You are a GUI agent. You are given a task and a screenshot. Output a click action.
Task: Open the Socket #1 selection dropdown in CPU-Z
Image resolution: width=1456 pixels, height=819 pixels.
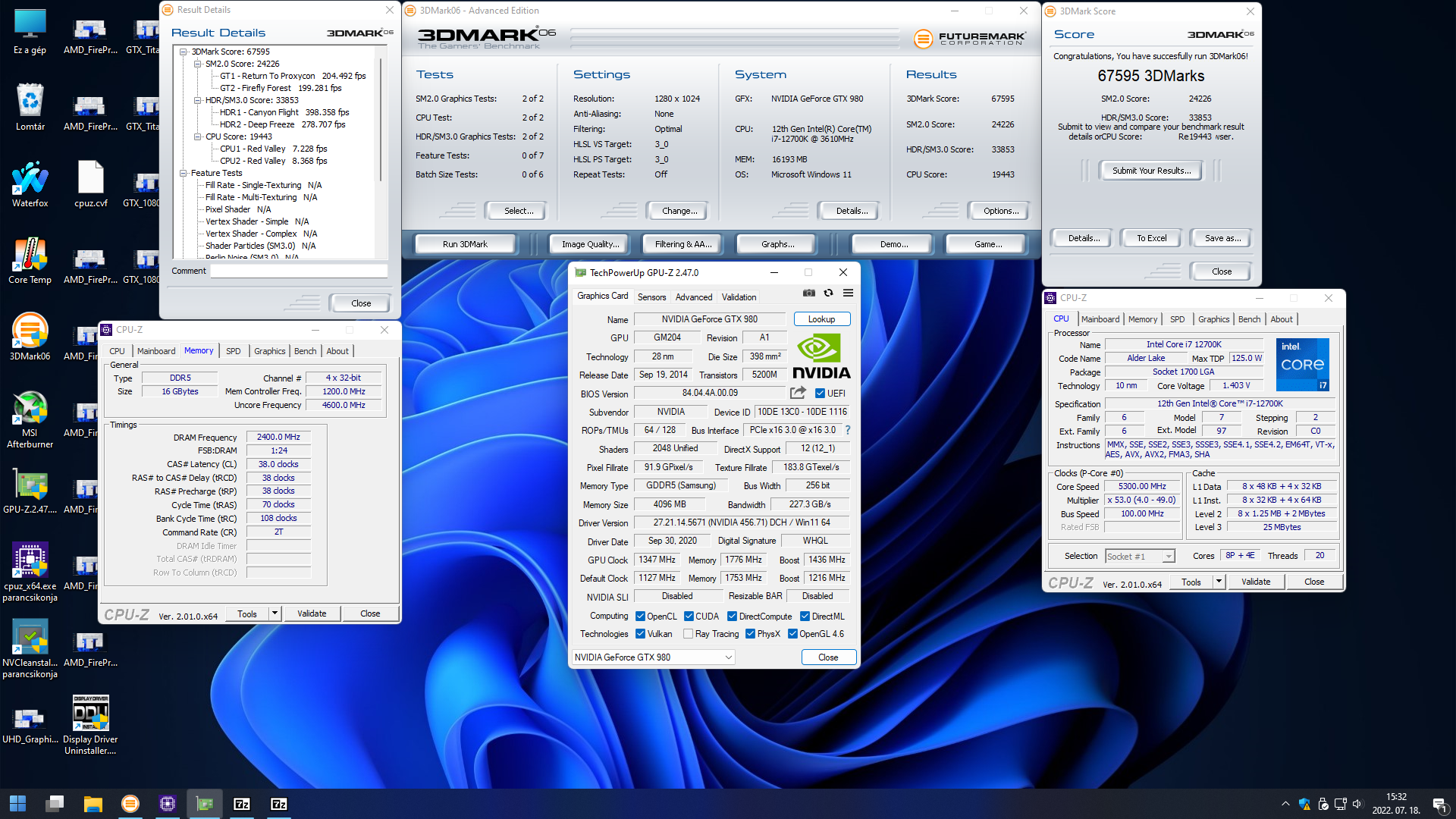(1140, 556)
